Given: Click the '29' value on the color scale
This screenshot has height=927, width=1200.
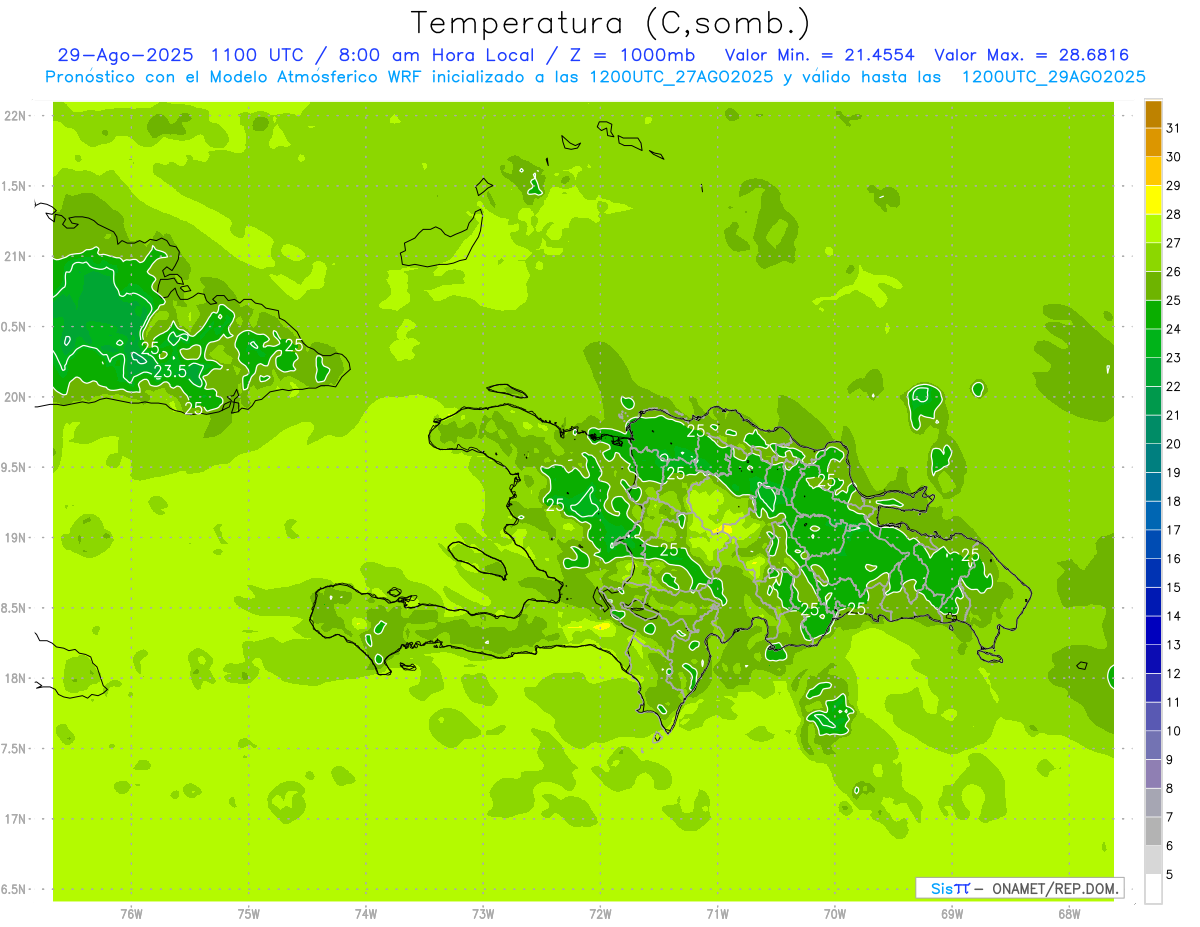Looking at the screenshot, I should tap(1174, 185).
